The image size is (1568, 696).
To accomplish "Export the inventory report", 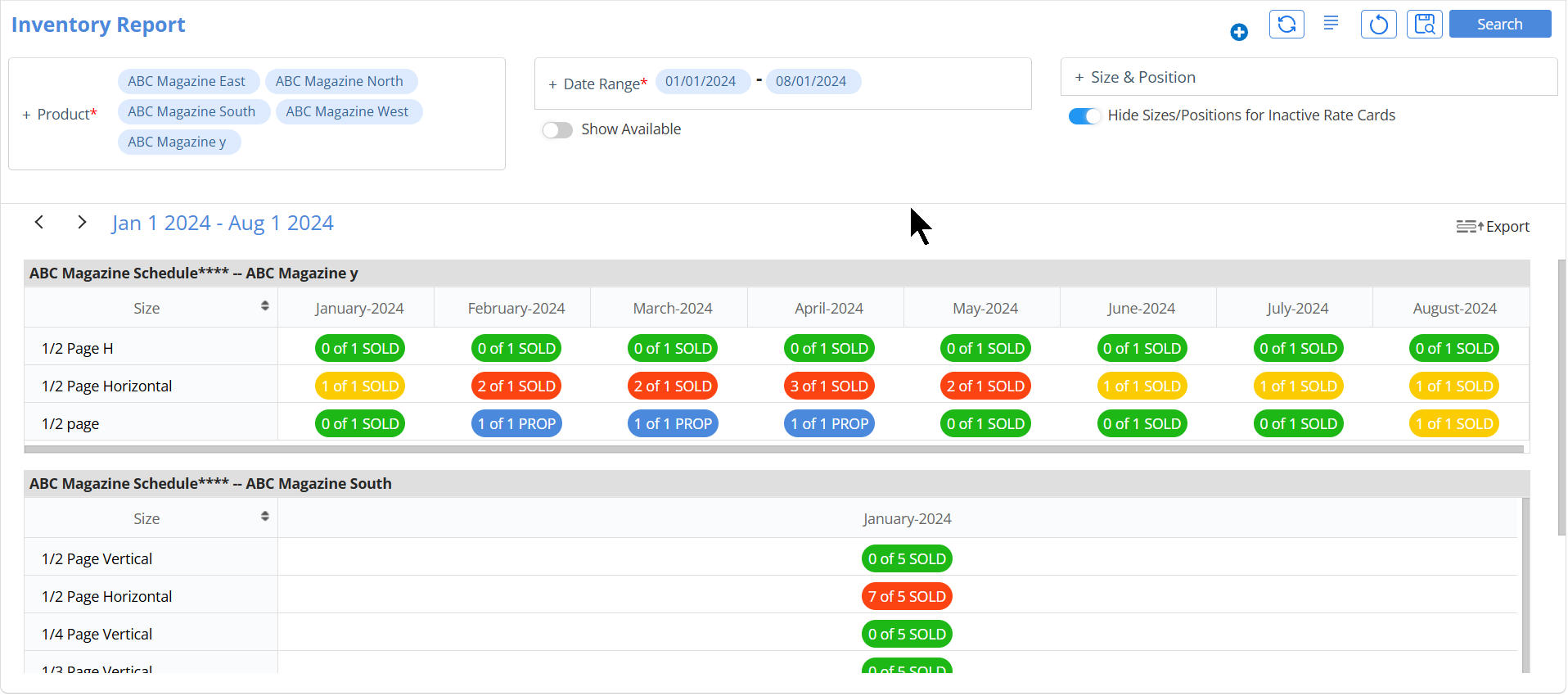I will click(x=1493, y=226).
